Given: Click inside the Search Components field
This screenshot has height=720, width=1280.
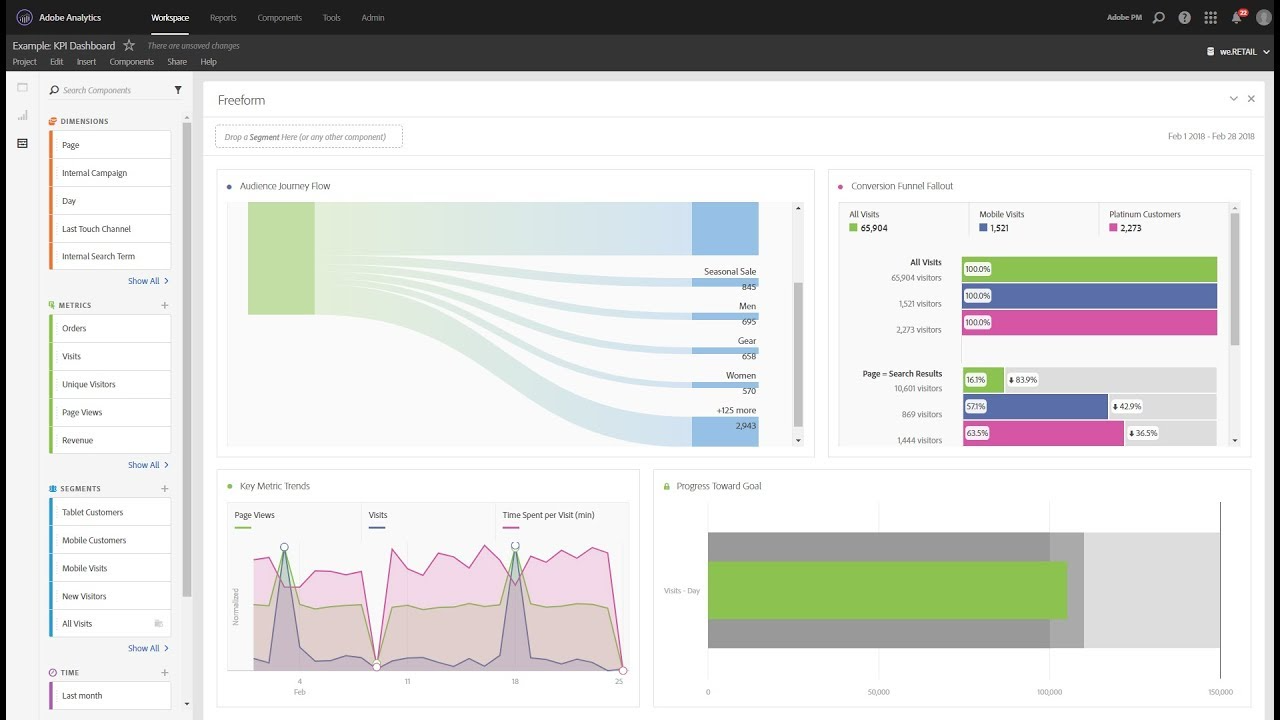Looking at the screenshot, I should 110,89.
